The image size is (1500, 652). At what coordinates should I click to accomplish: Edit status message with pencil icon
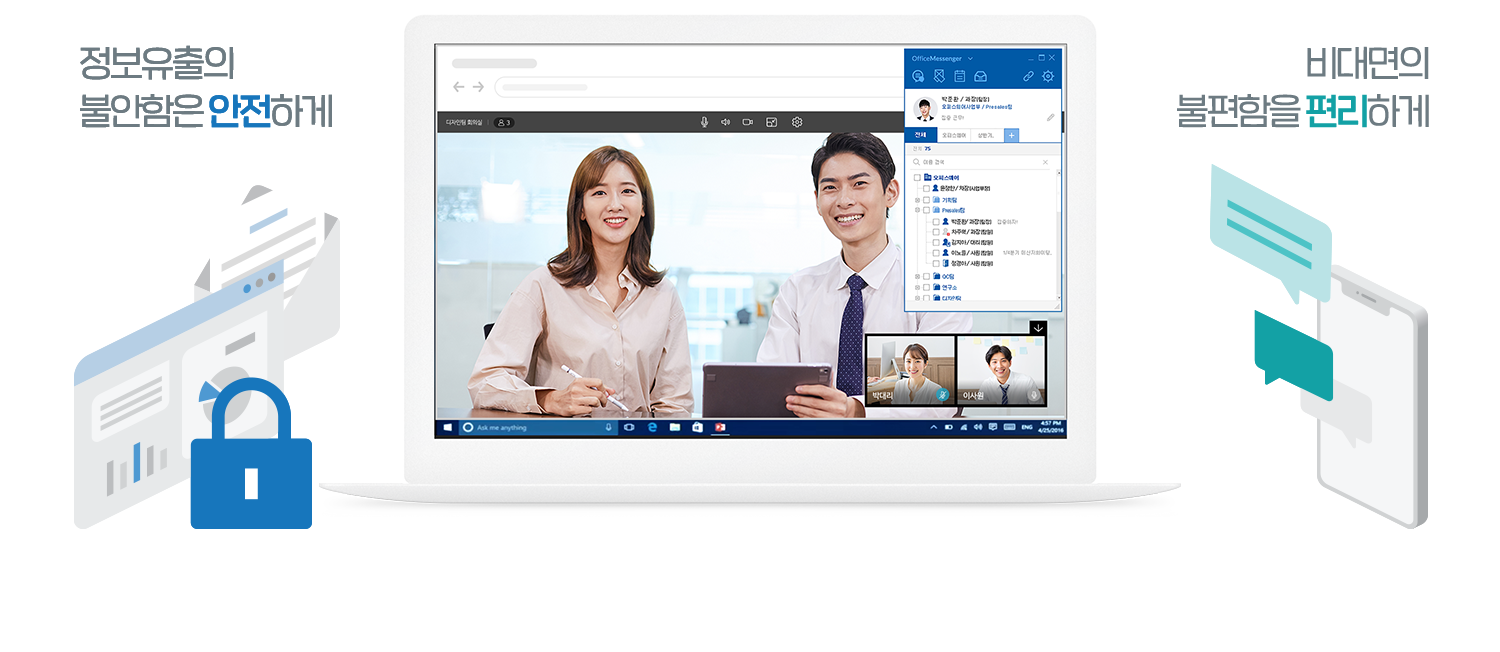(1050, 117)
